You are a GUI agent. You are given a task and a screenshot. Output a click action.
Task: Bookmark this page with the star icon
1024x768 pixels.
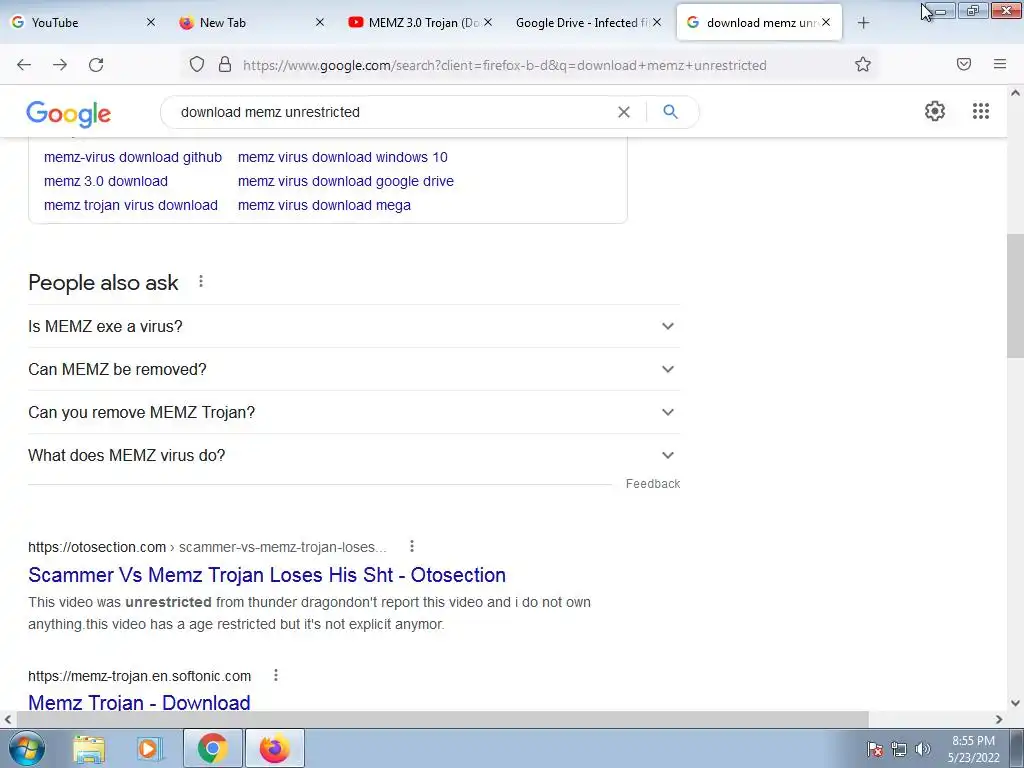tap(863, 65)
